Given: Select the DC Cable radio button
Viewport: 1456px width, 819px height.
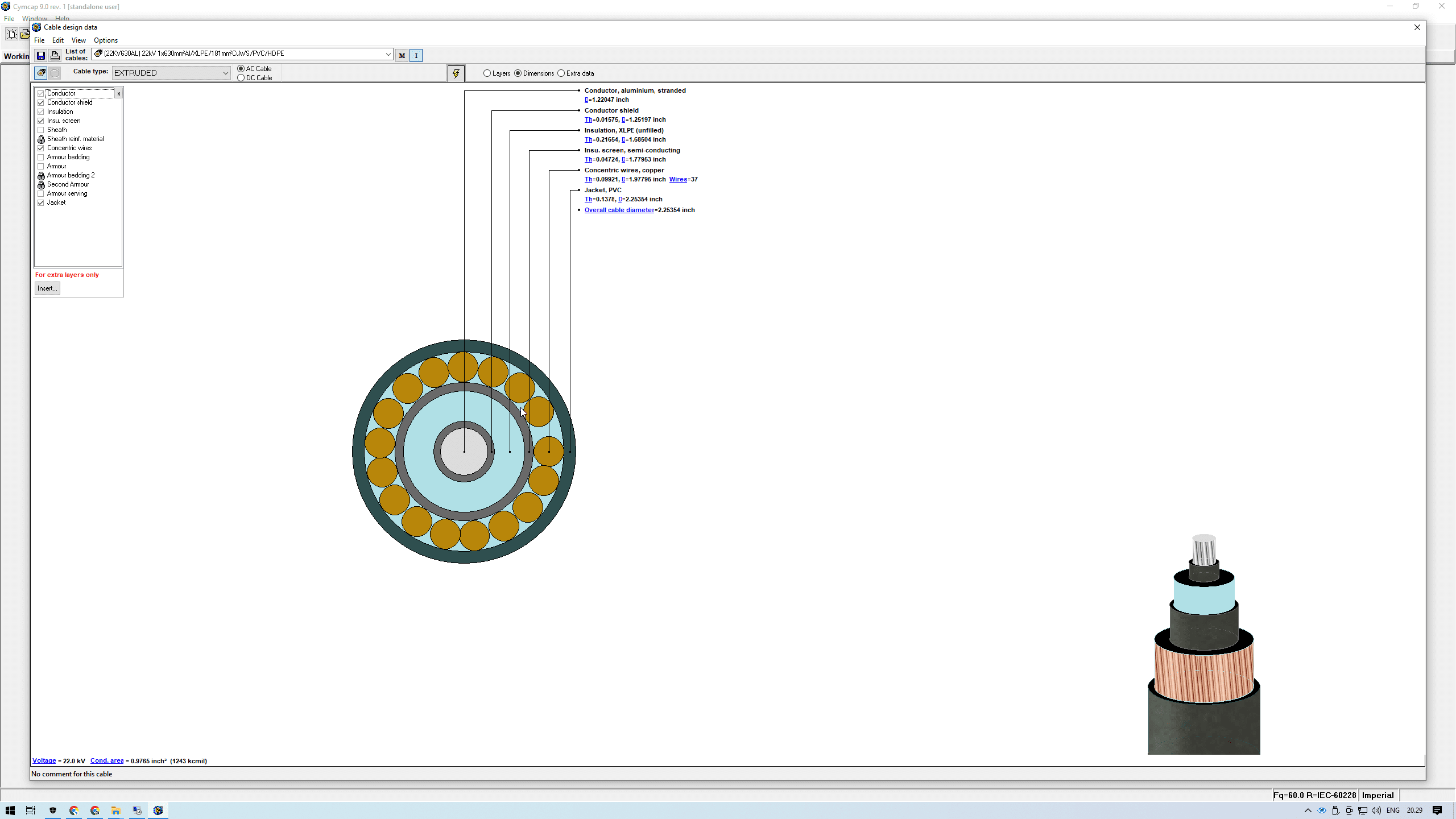Looking at the screenshot, I should tap(241, 78).
